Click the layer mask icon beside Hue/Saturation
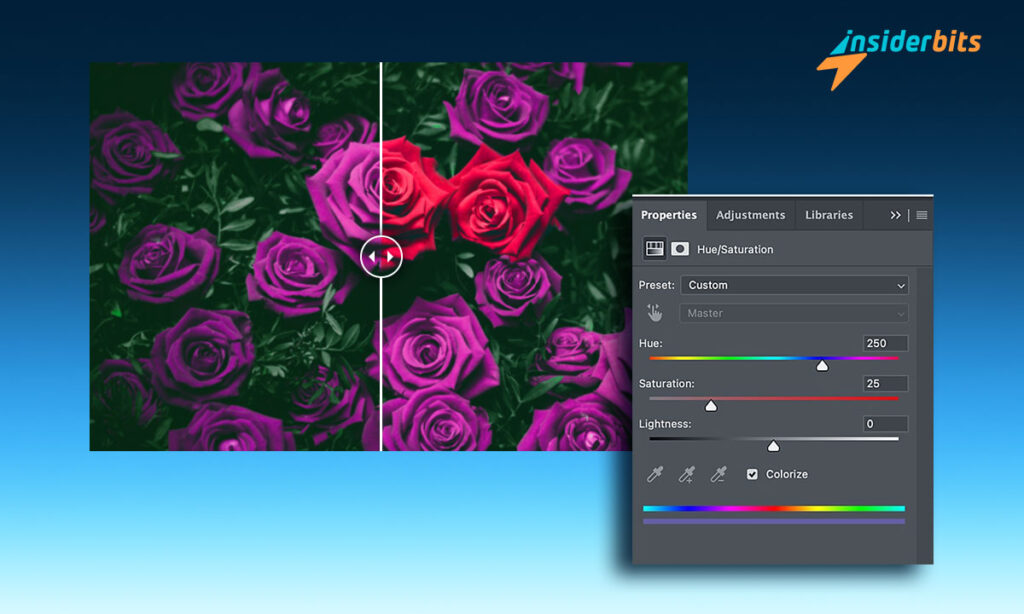Screen dimensions: 1024x614 681,249
